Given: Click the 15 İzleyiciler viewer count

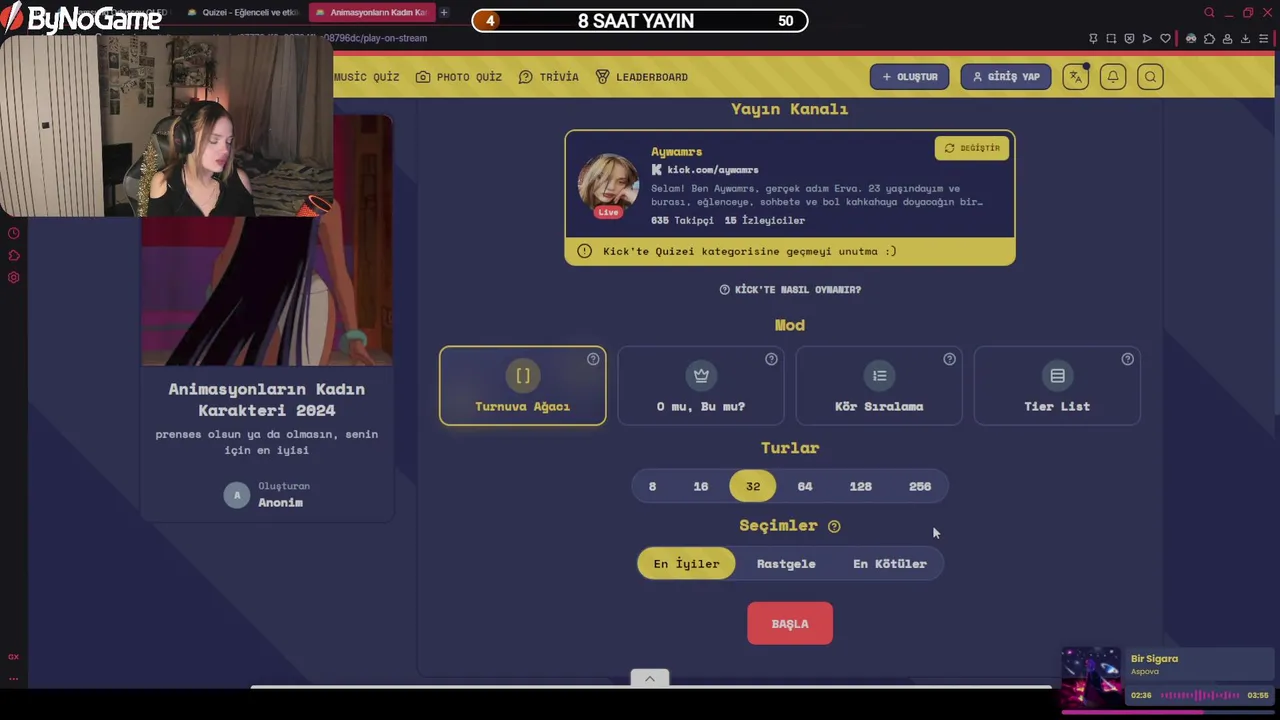Looking at the screenshot, I should point(765,220).
